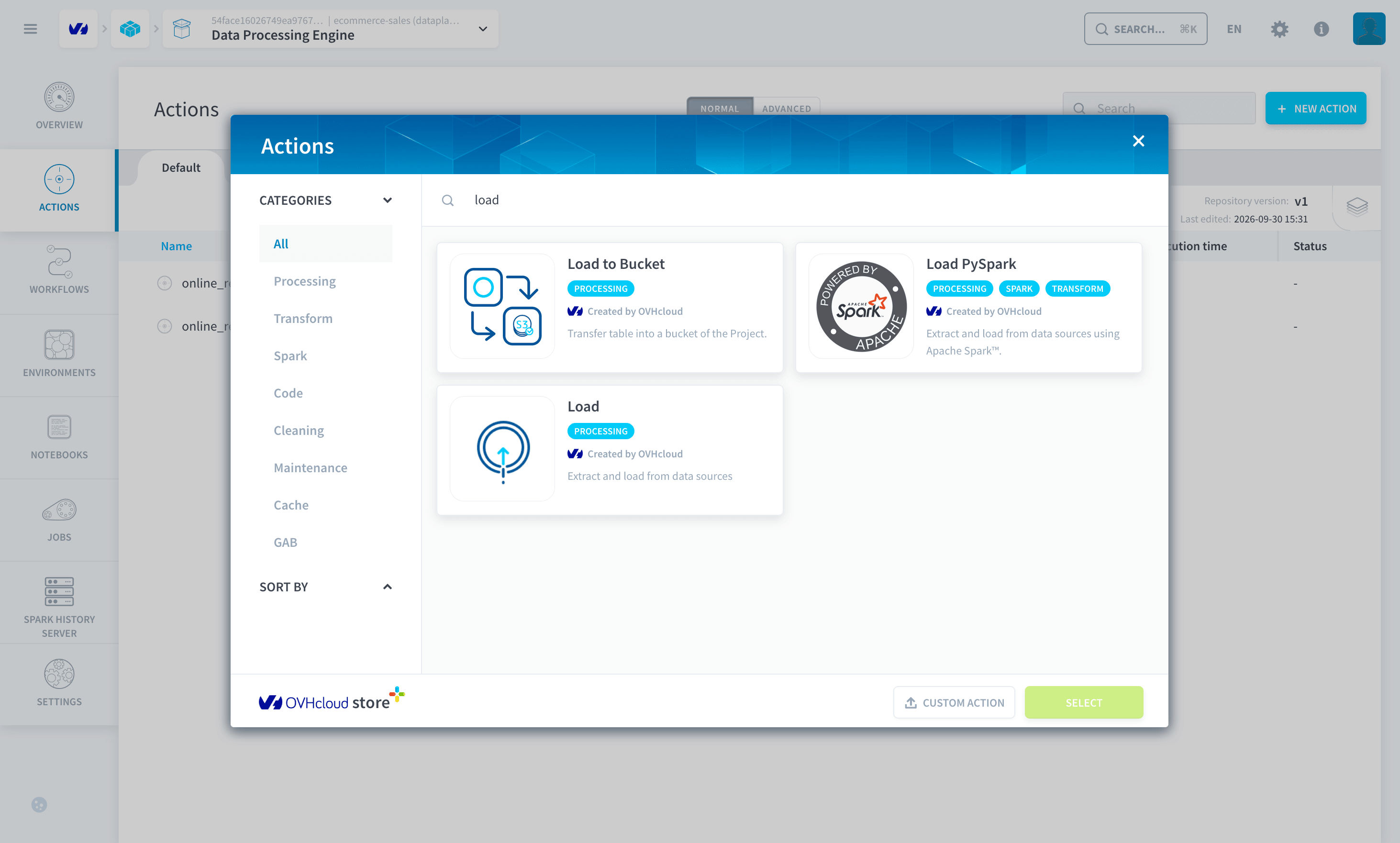Screen dimensions: 1400x843
Task: Go to Overview in the sidebar
Action: tap(59, 107)
